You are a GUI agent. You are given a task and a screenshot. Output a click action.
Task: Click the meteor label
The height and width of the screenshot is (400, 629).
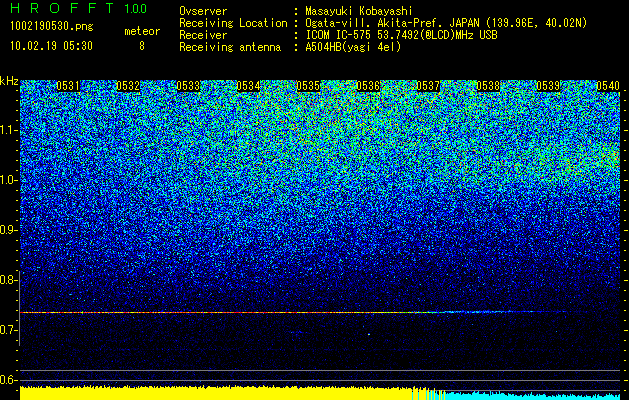pyautogui.click(x=142, y=31)
